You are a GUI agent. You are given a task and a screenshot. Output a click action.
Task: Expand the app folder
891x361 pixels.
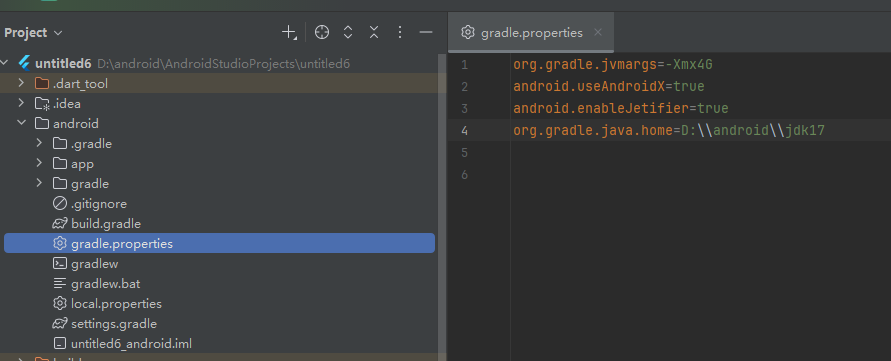[x=39, y=164]
